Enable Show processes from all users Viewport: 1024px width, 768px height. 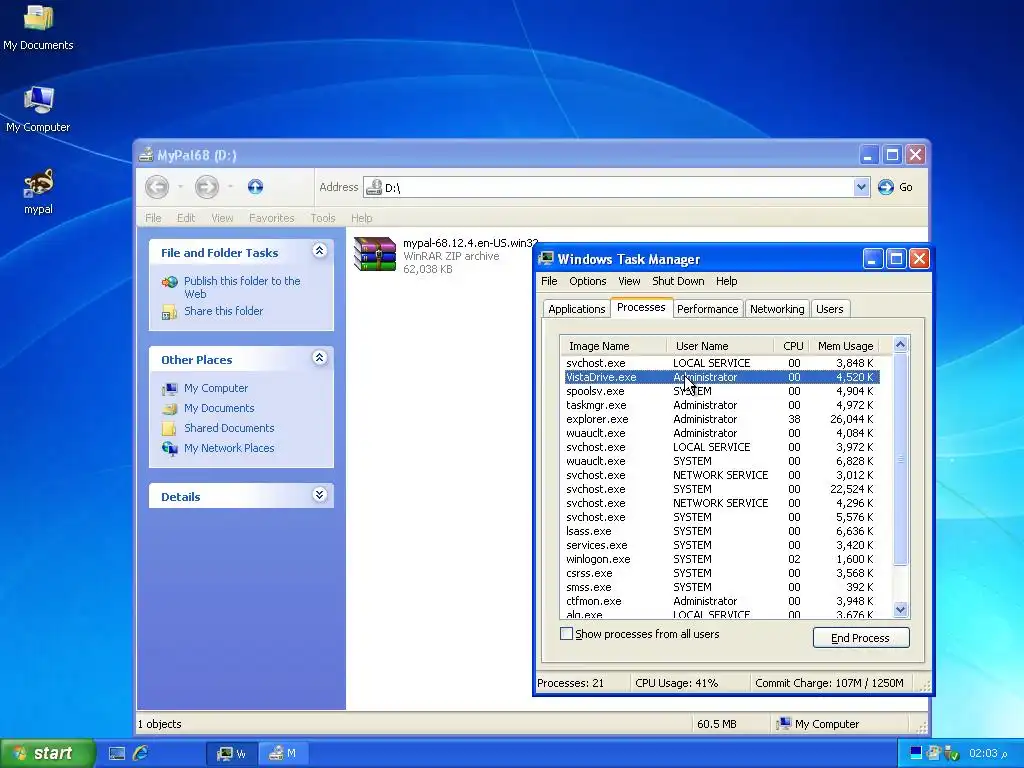coord(566,633)
